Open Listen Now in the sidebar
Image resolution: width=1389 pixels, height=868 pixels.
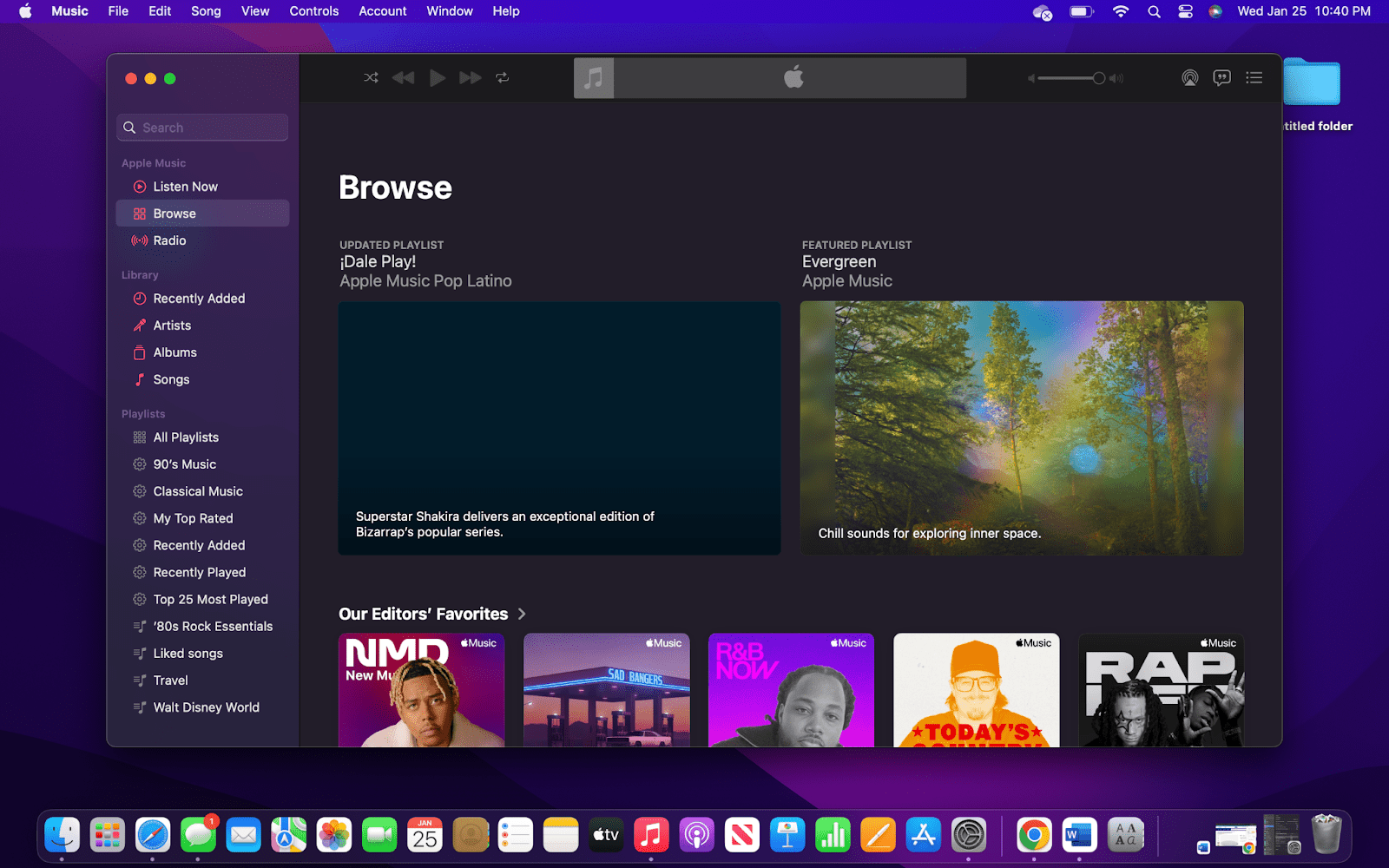202,187
